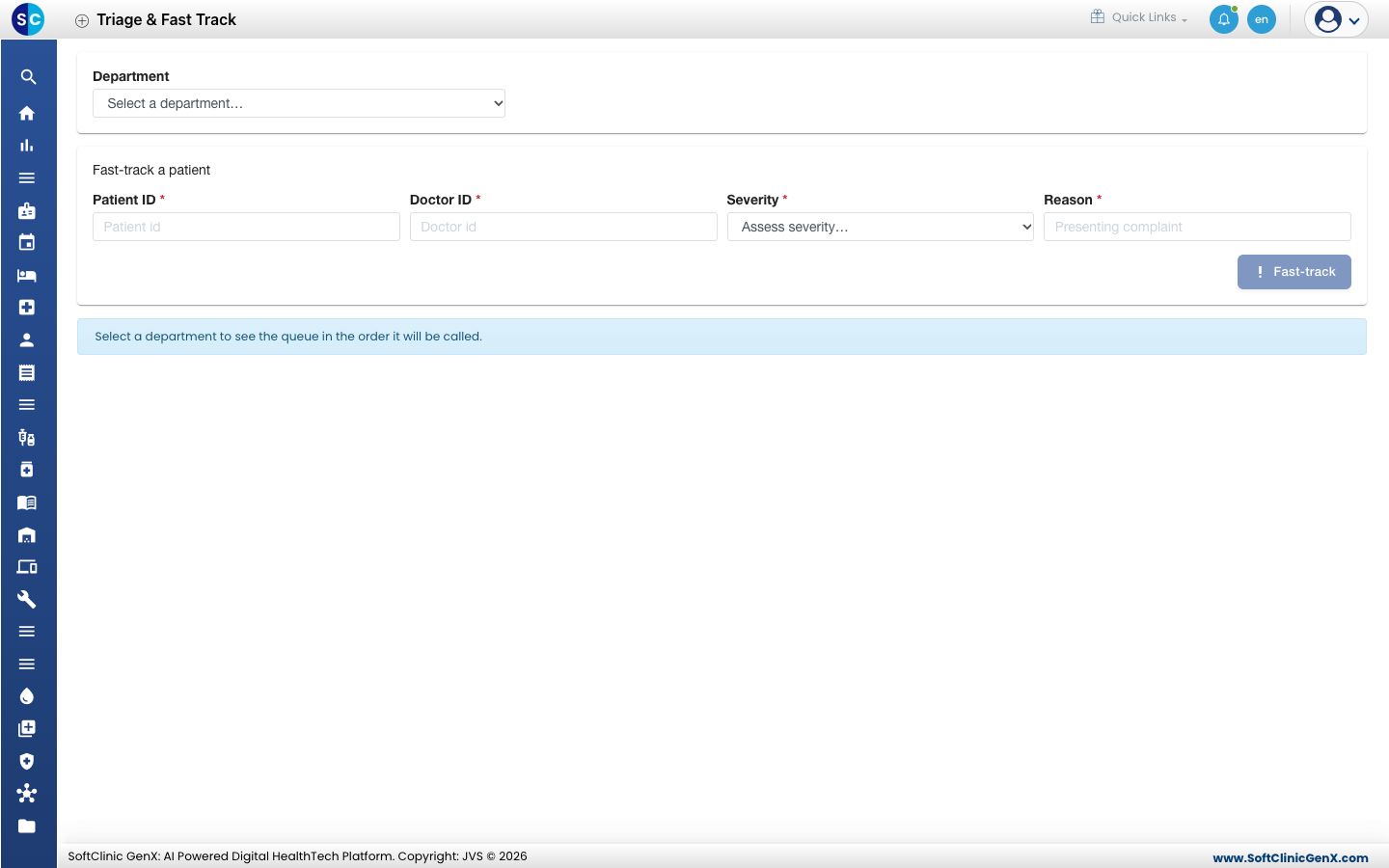The width and height of the screenshot is (1389, 868).
Task: Expand the Quick Links menu
Action: click(1139, 17)
